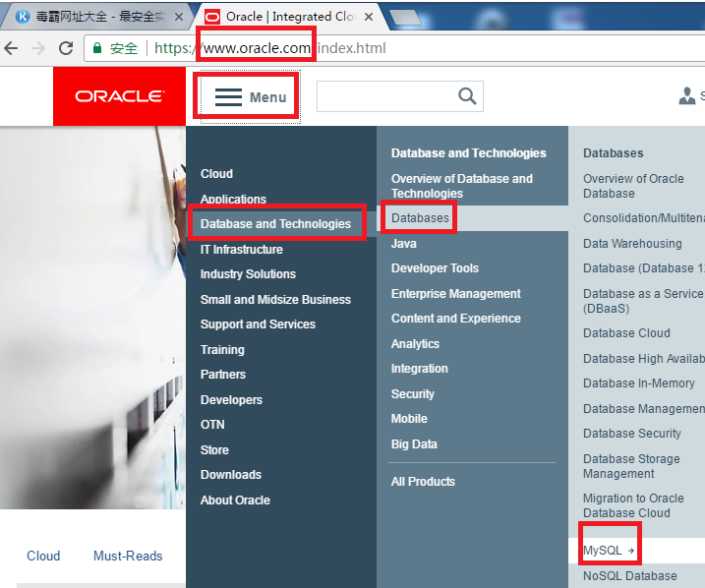Open Database as a Service (DBaaS) link

point(643,301)
